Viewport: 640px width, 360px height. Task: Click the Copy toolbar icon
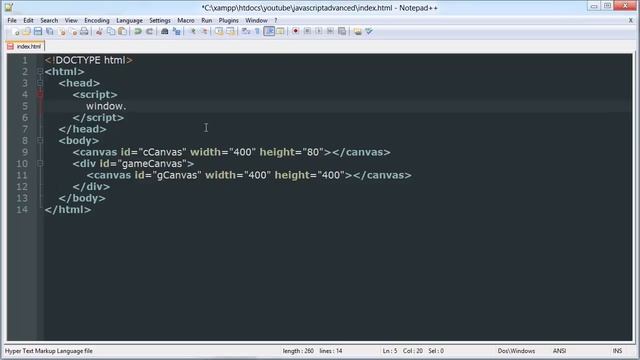click(x=111, y=31)
